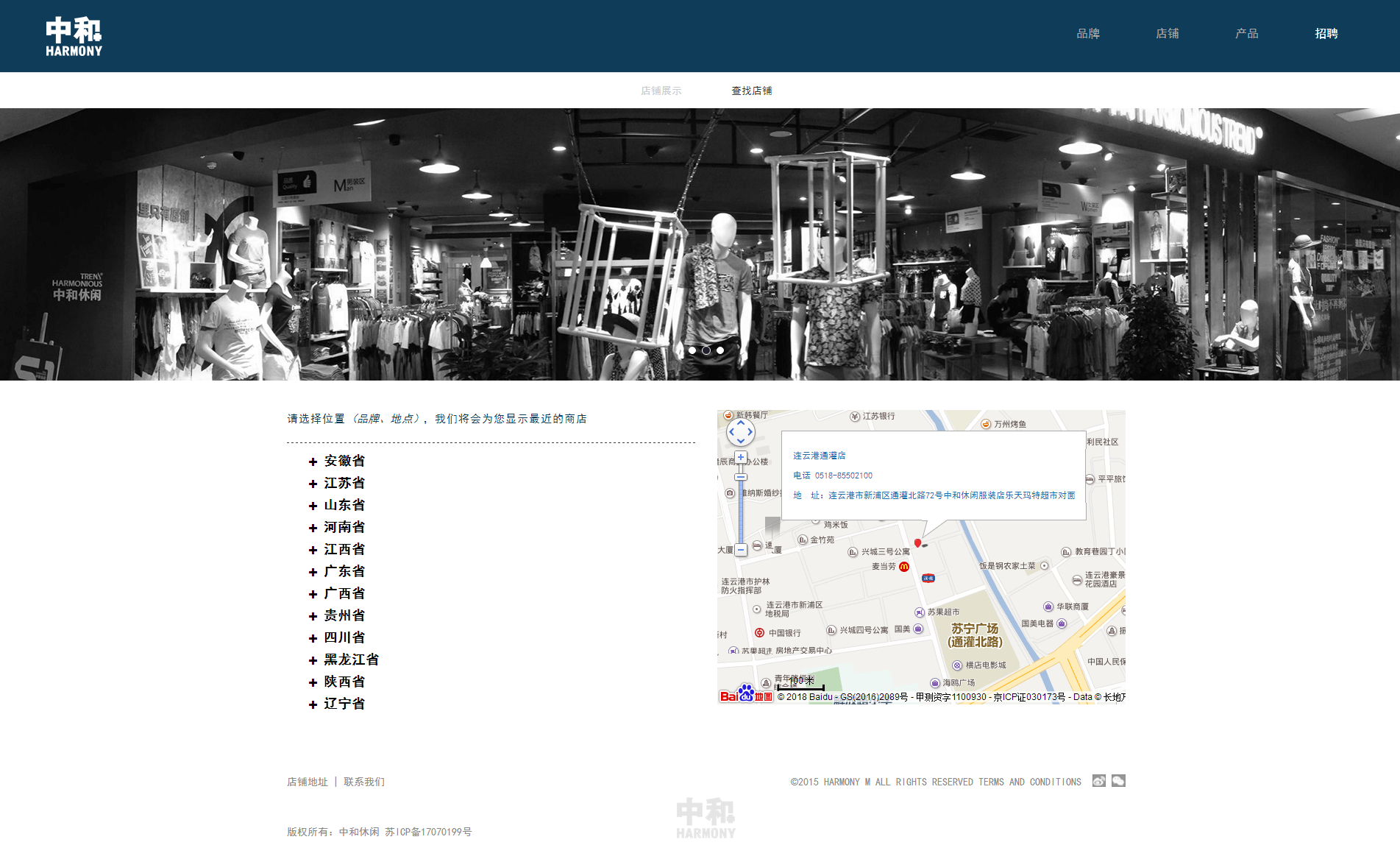This screenshot has width=1400, height=859.
Task: Click the map zoom level slider handle
Action: click(x=741, y=477)
